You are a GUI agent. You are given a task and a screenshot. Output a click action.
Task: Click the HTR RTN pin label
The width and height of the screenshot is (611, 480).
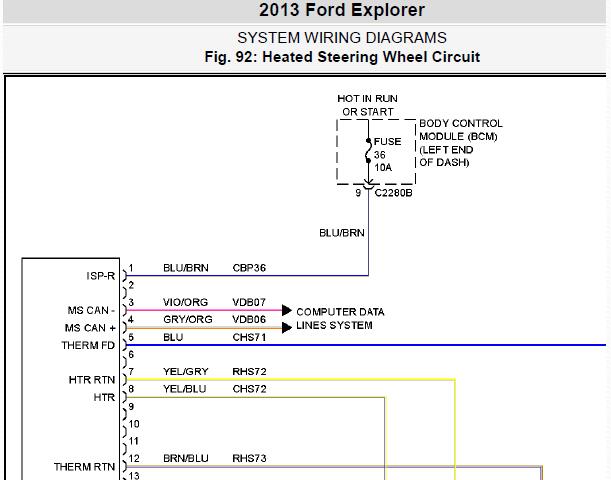pos(92,380)
